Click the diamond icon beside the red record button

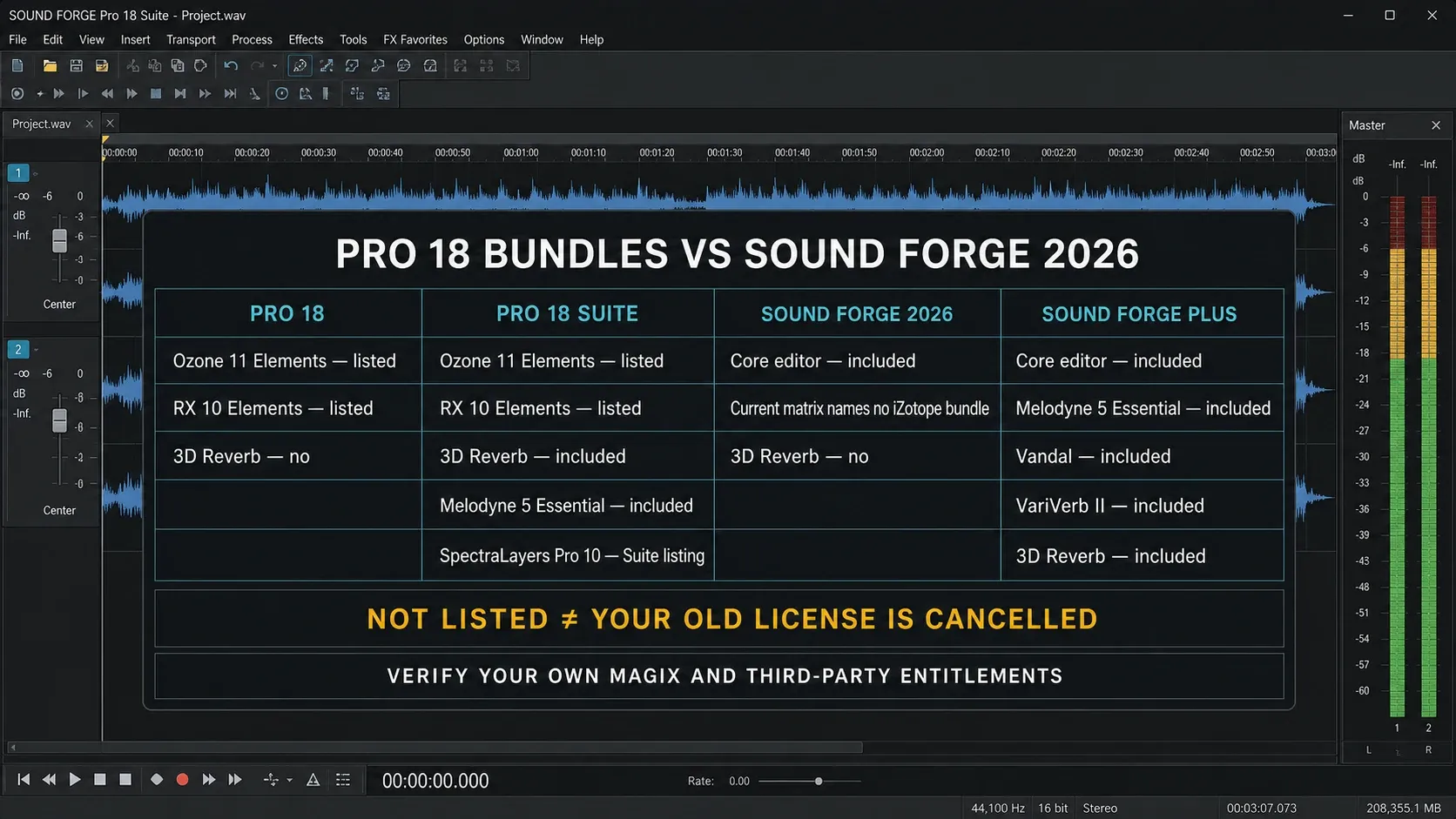pos(157,780)
